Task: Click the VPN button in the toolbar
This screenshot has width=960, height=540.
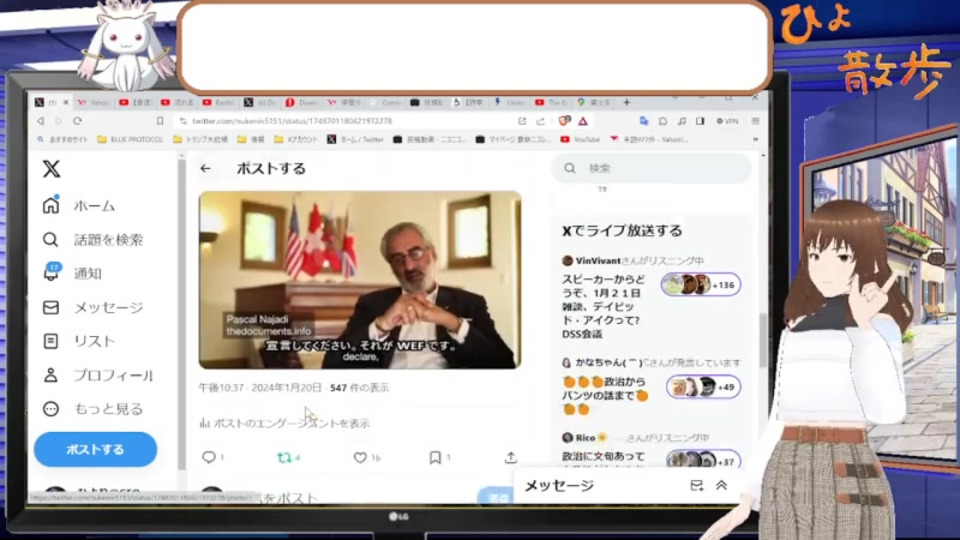Action: pyautogui.click(x=727, y=121)
